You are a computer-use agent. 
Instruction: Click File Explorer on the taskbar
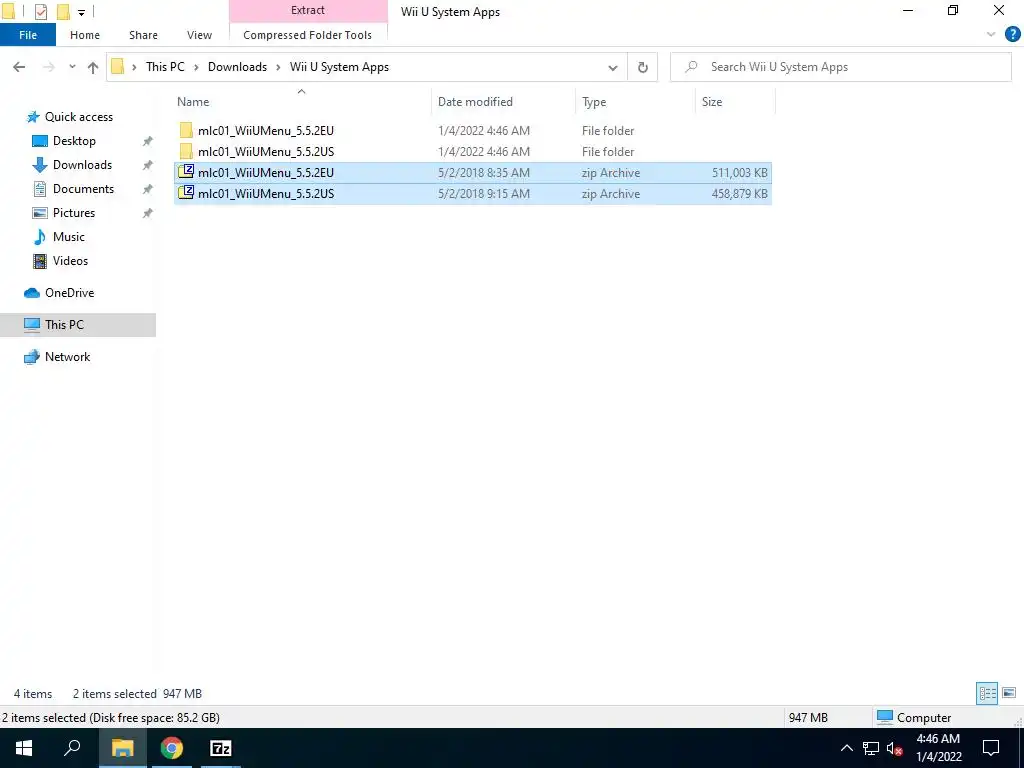pyautogui.click(x=122, y=748)
